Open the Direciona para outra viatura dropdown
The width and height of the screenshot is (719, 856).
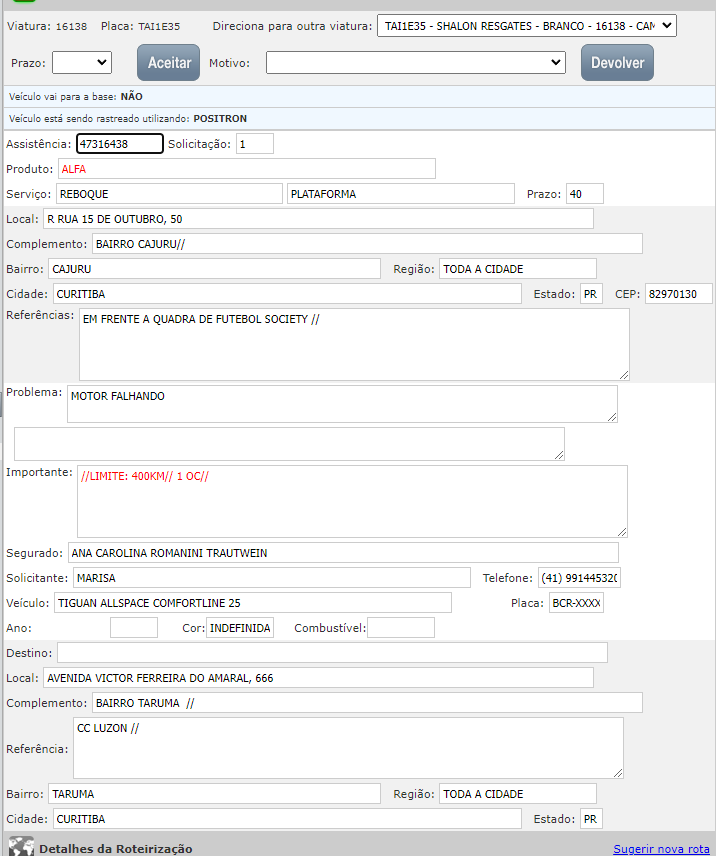coord(527,26)
